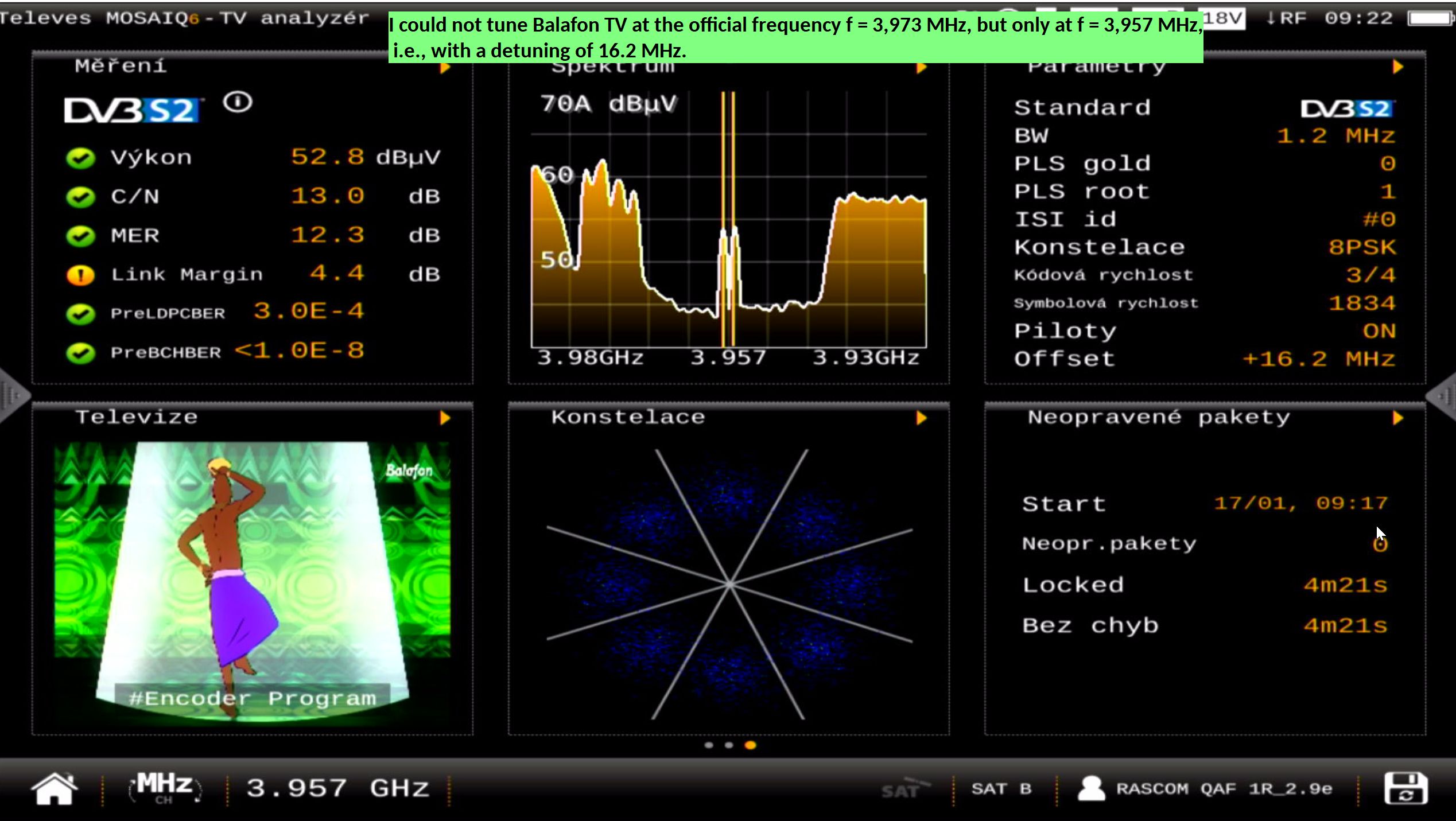Image resolution: width=1456 pixels, height=821 pixels.
Task: Toggle the 18V LNB supply indicator
Action: (x=1223, y=20)
